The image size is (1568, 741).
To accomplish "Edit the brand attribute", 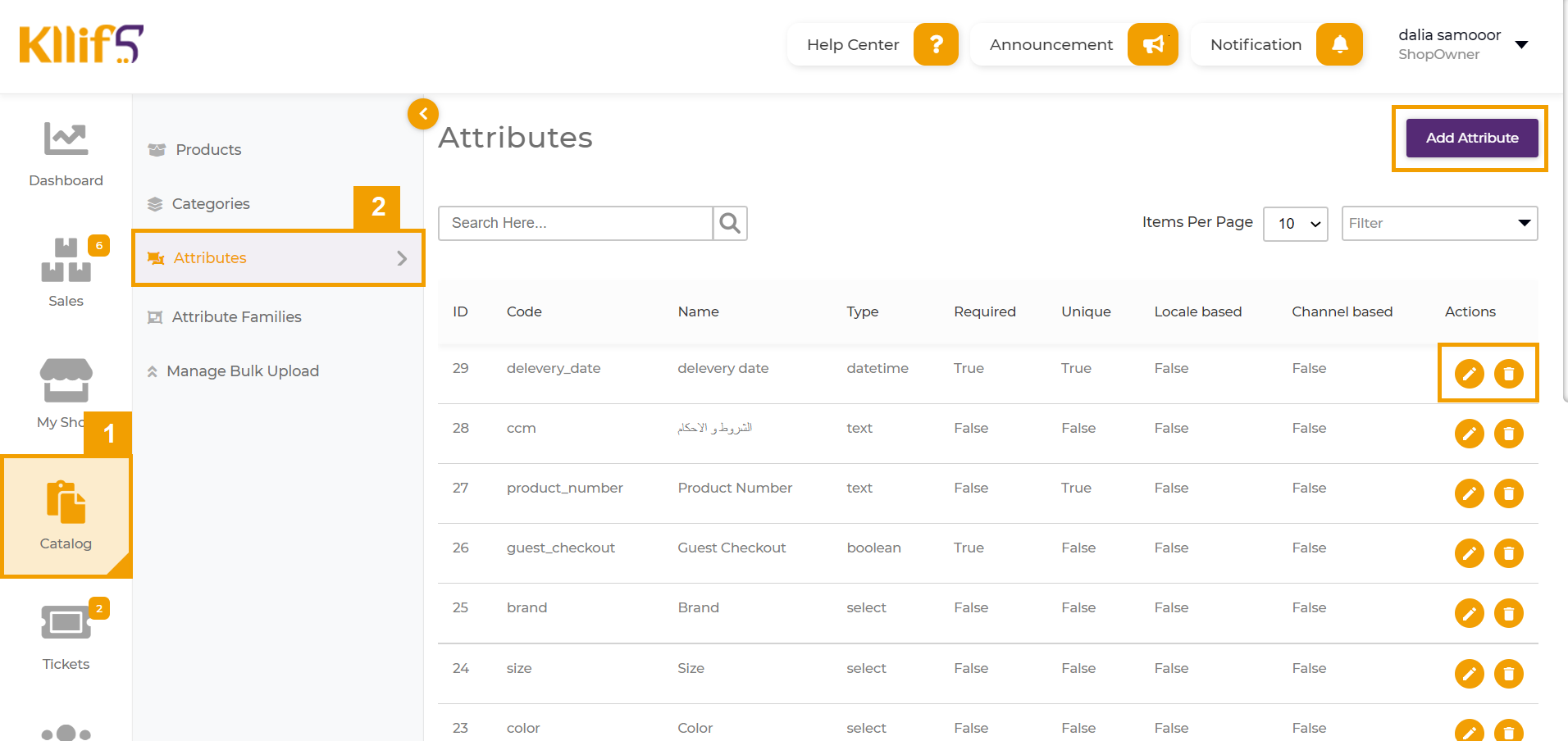I will (1470, 613).
